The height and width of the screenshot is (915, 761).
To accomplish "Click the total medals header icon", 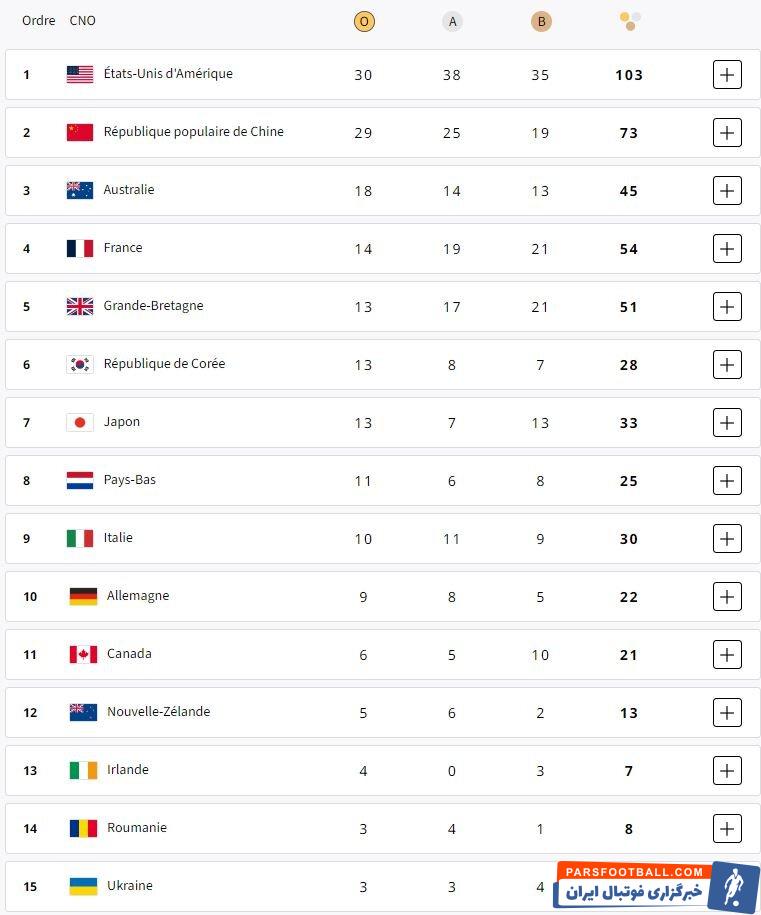I will (629, 20).
